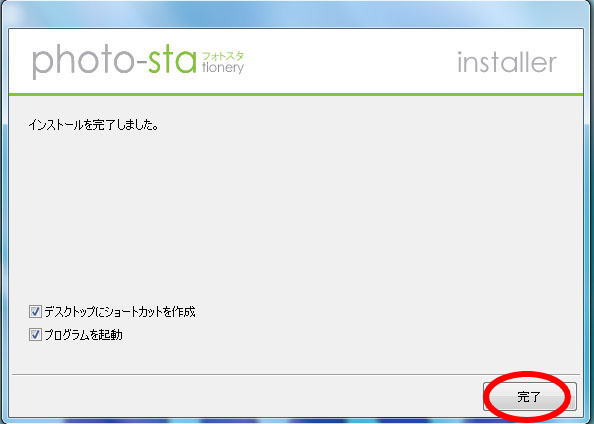Screen dimensions: 594x424
Task: Click the 完了 finish button
Action: 530,397
